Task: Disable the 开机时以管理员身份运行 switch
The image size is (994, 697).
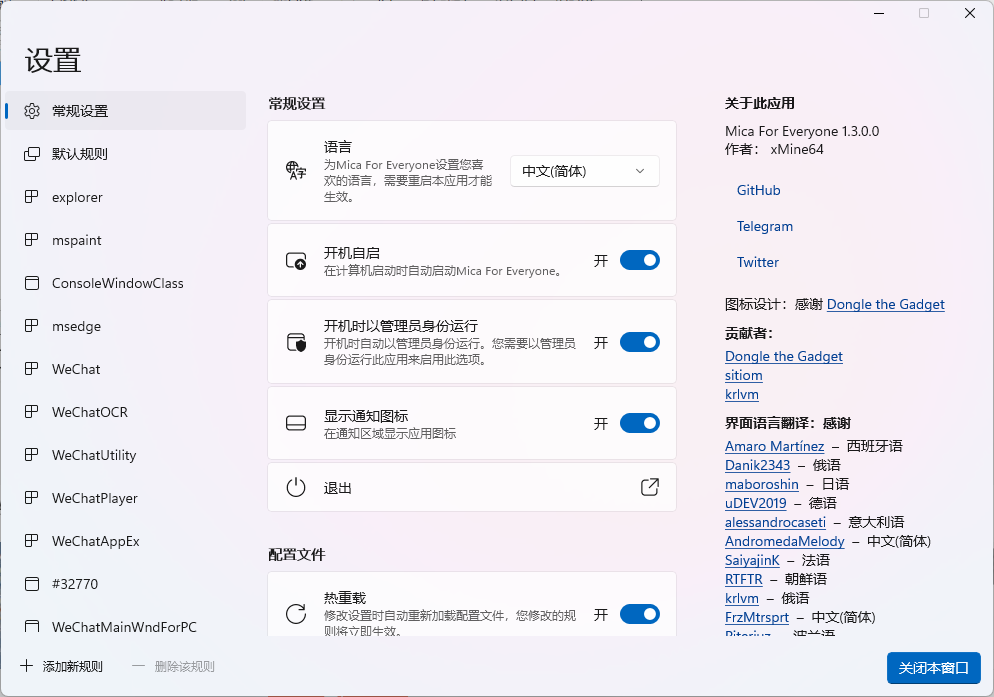Action: 640,342
